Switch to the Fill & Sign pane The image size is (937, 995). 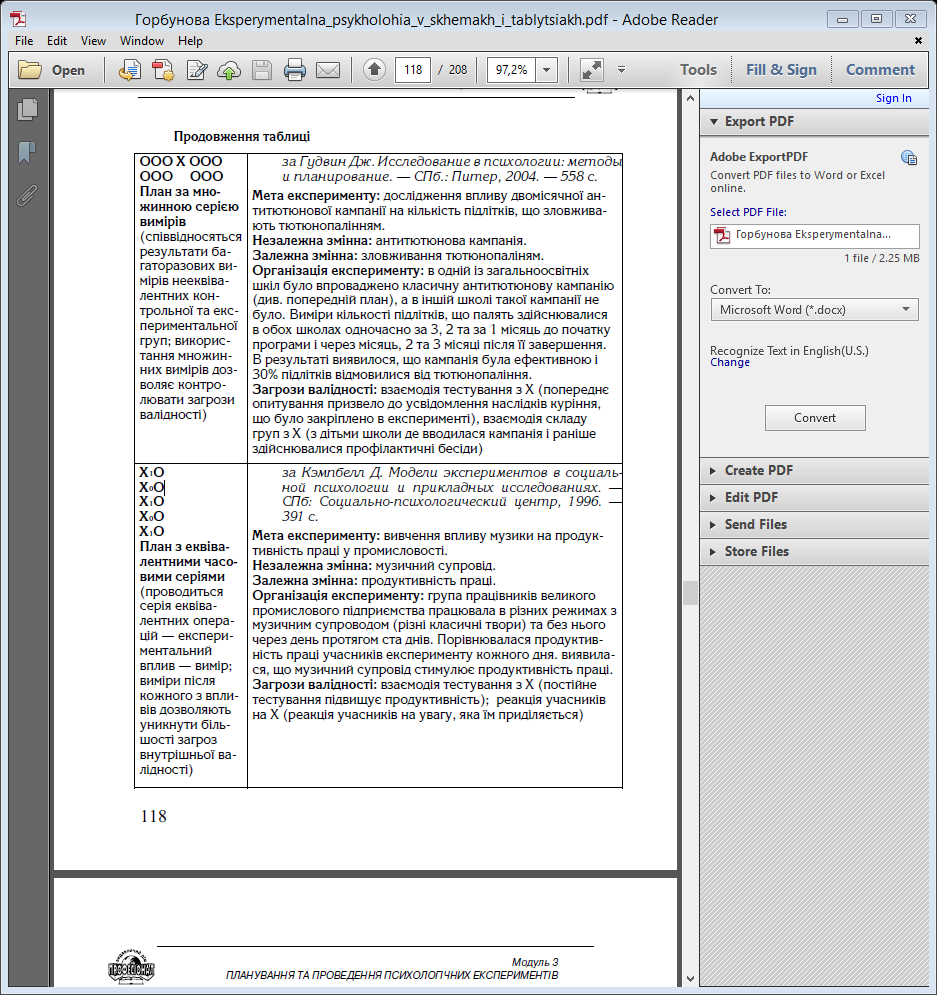[x=781, y=70]
